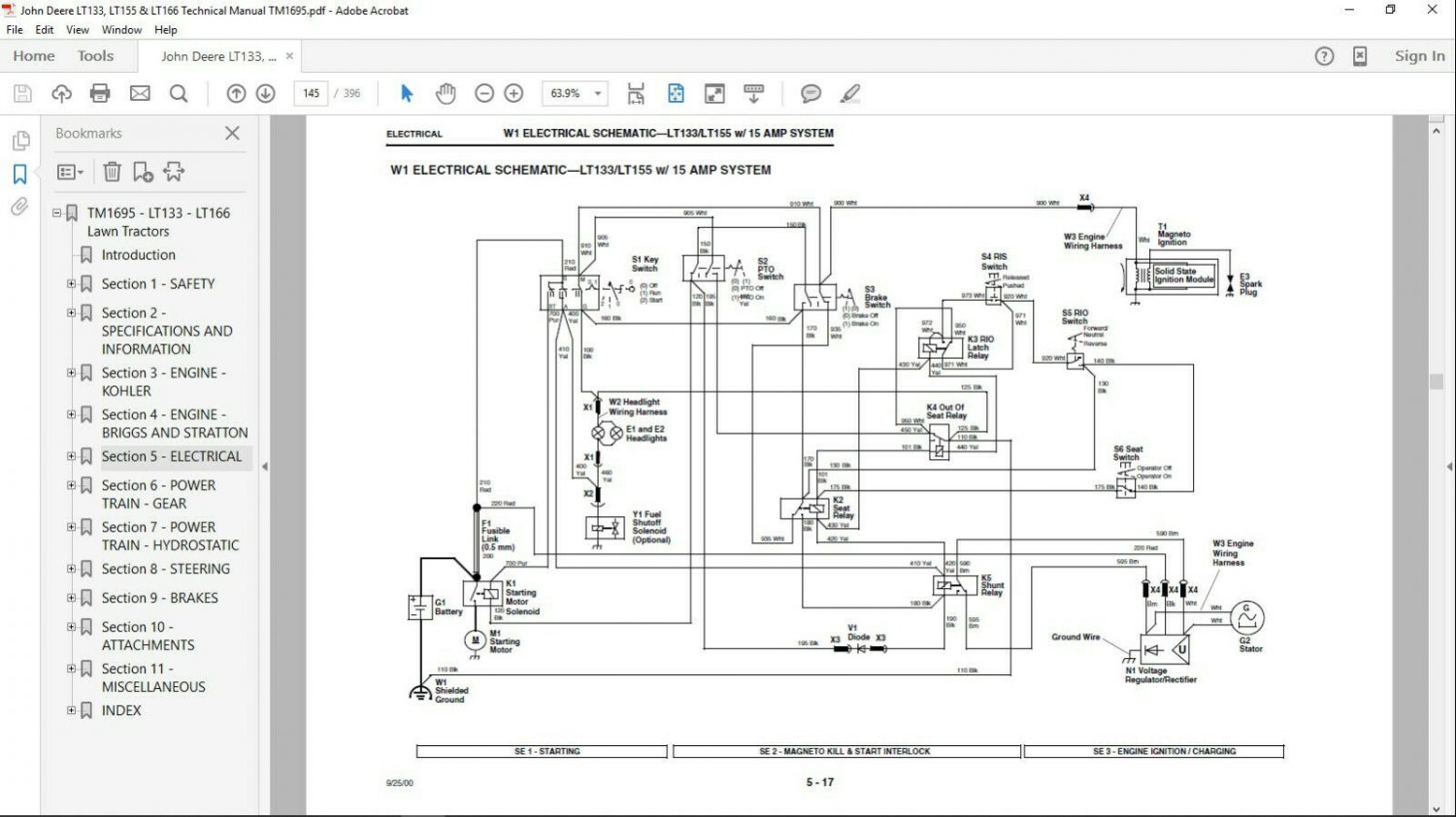1456x817 pixels.
Task: Click the page number input field
Action: (311, 93)
